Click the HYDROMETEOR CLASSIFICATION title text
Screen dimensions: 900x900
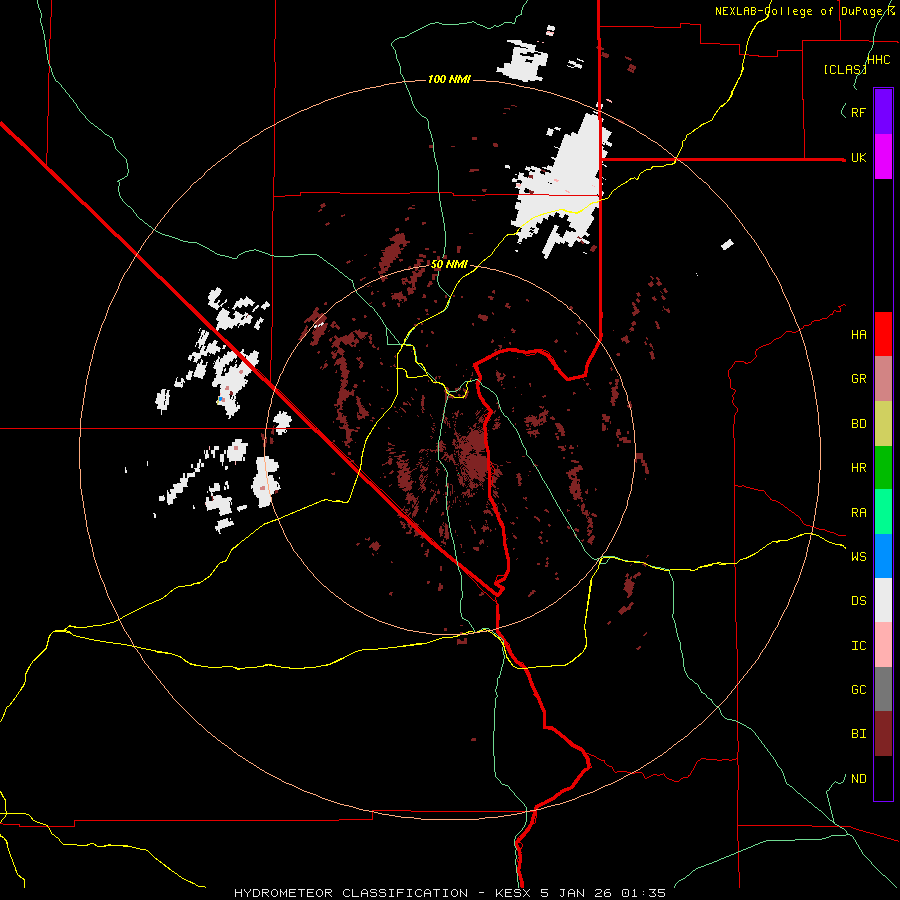(351, 893)
